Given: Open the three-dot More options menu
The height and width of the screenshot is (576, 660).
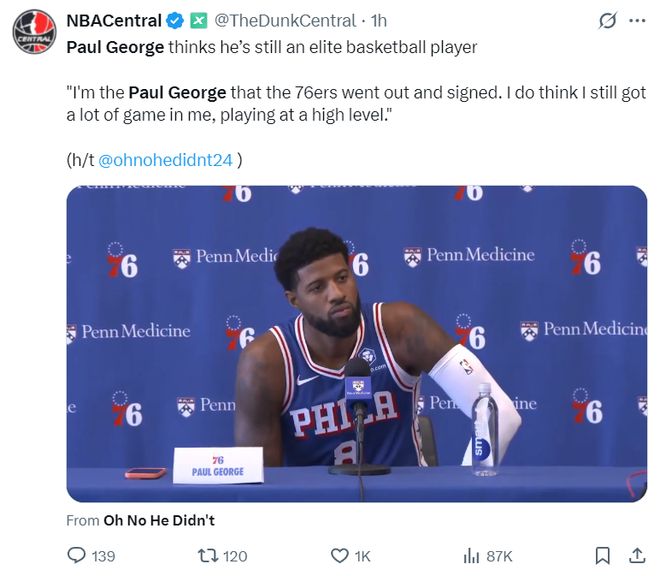Looking at the screenshot, I should pos(636,21).
